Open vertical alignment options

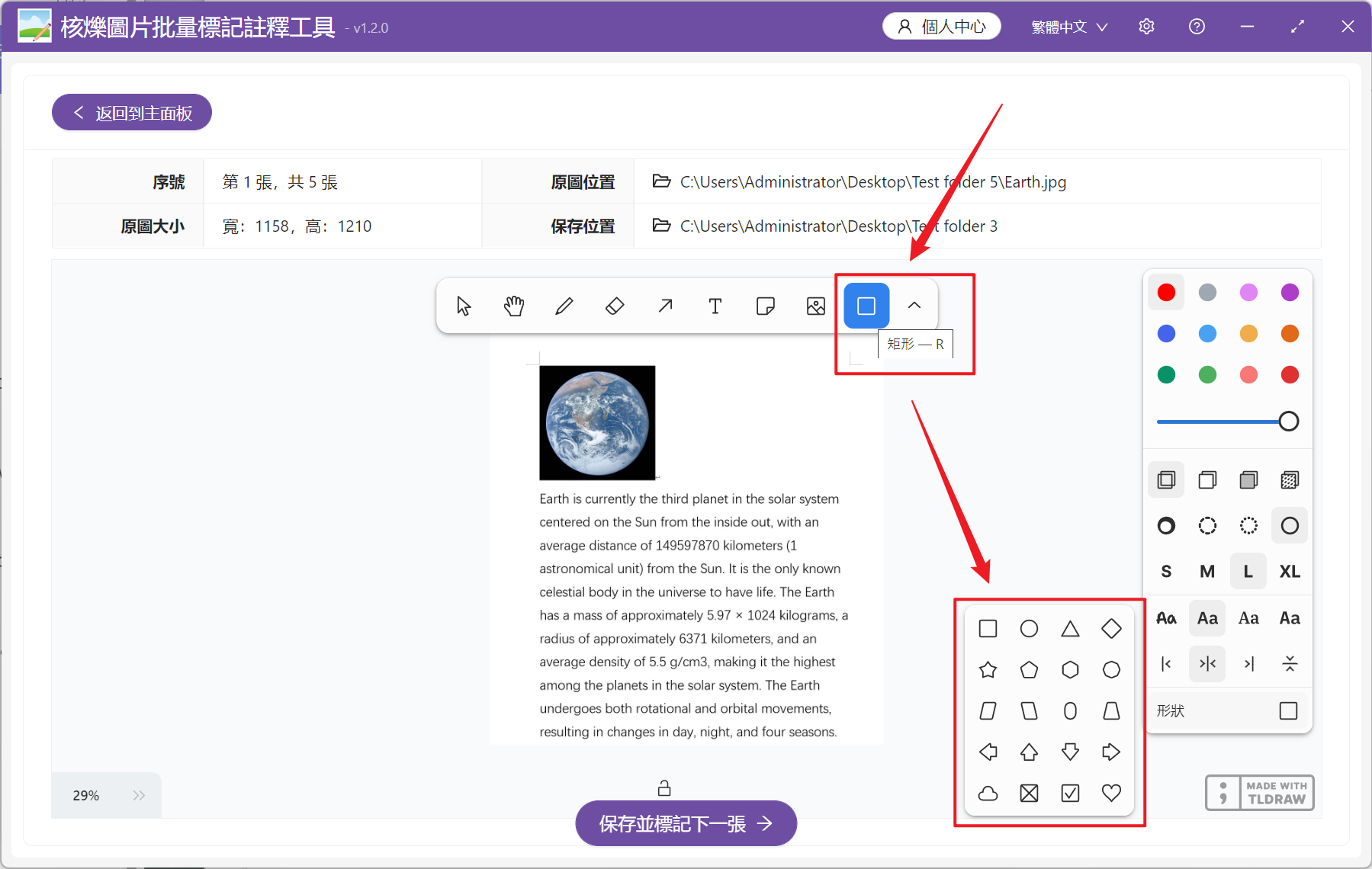tap(1290, 663)
